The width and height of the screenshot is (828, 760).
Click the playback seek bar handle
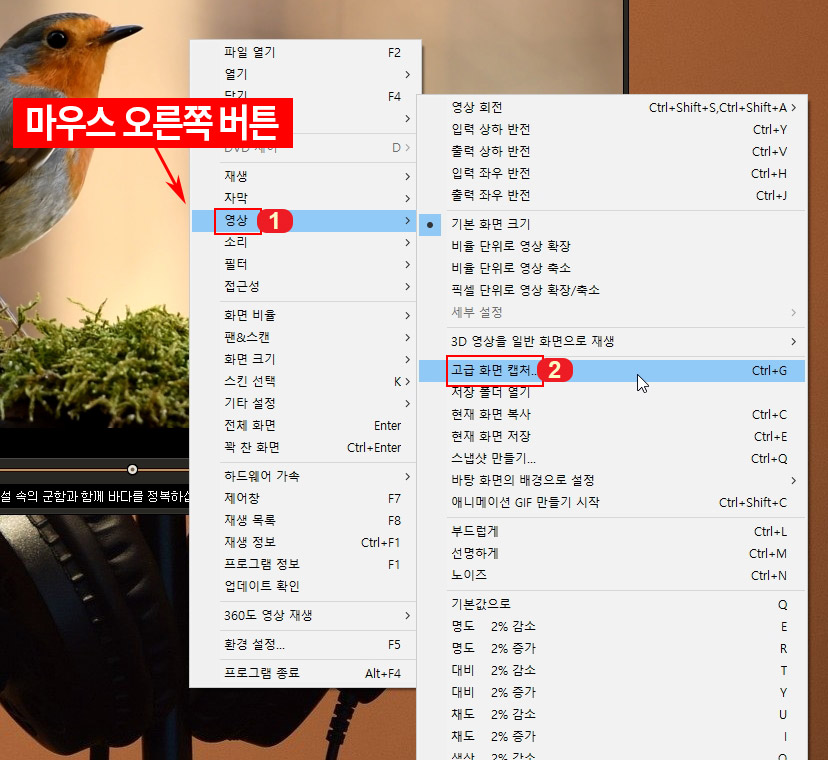[132, 467]
